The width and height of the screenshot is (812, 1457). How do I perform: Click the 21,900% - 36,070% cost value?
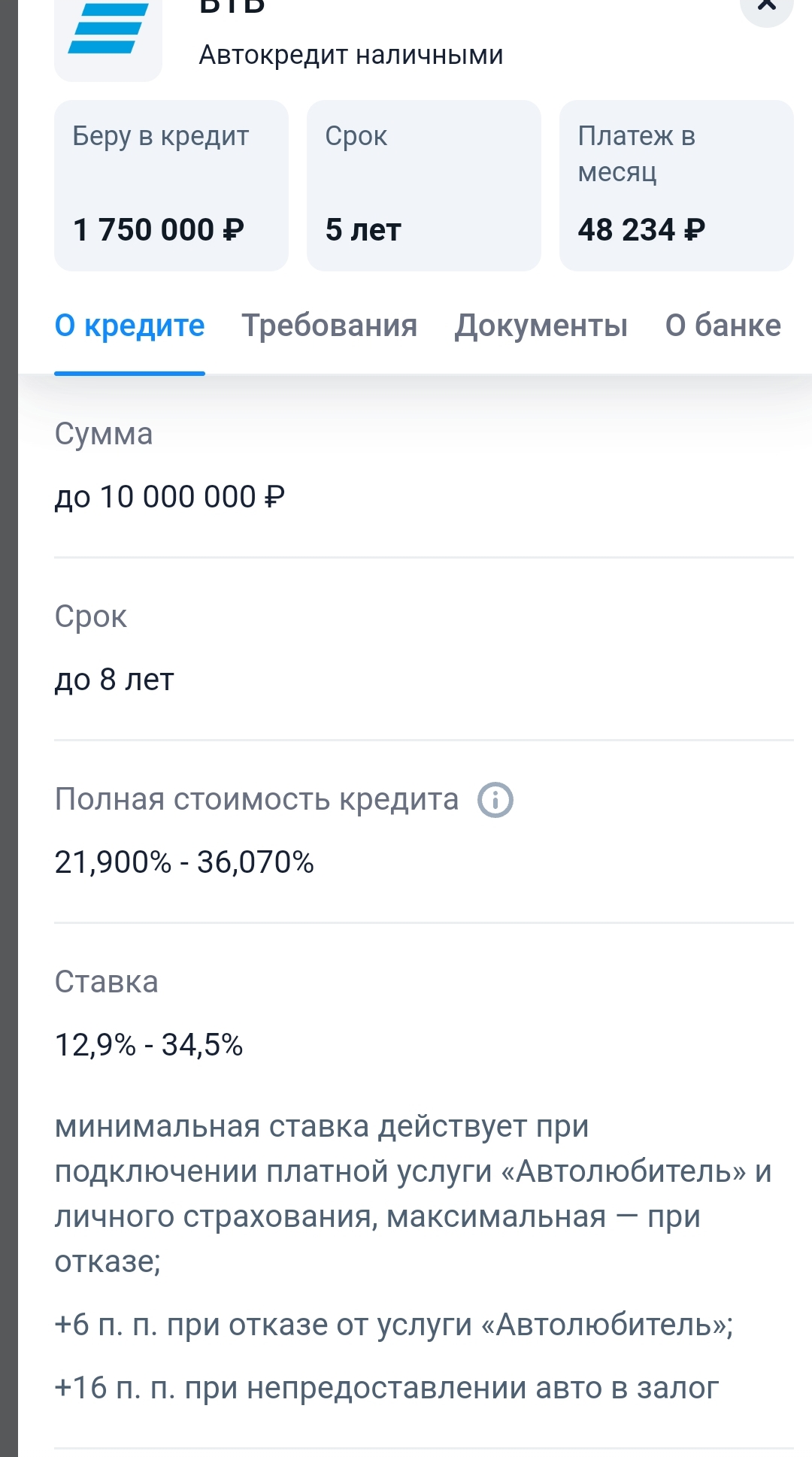184,862
